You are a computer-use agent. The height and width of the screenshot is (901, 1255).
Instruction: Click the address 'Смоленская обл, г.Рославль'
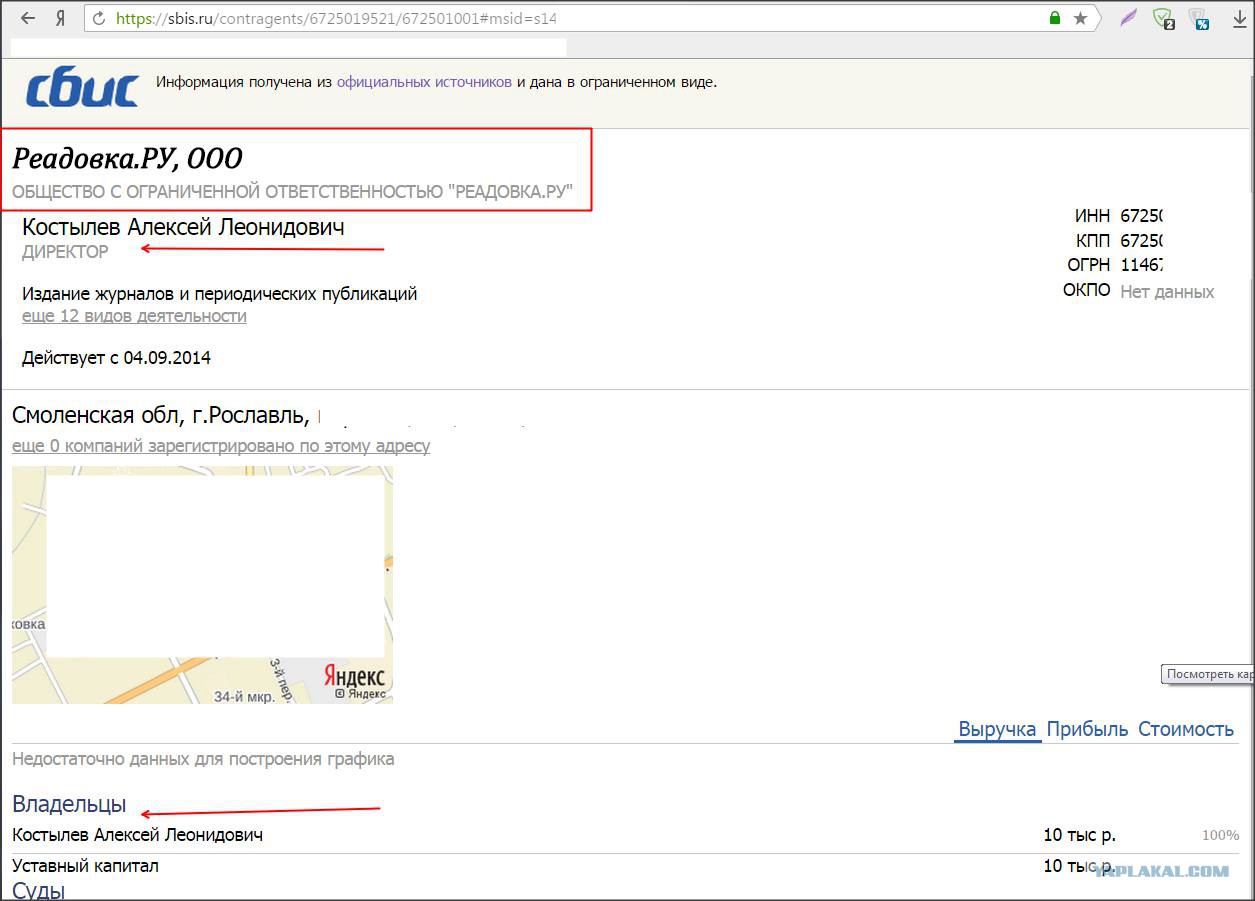coord(161,415)
